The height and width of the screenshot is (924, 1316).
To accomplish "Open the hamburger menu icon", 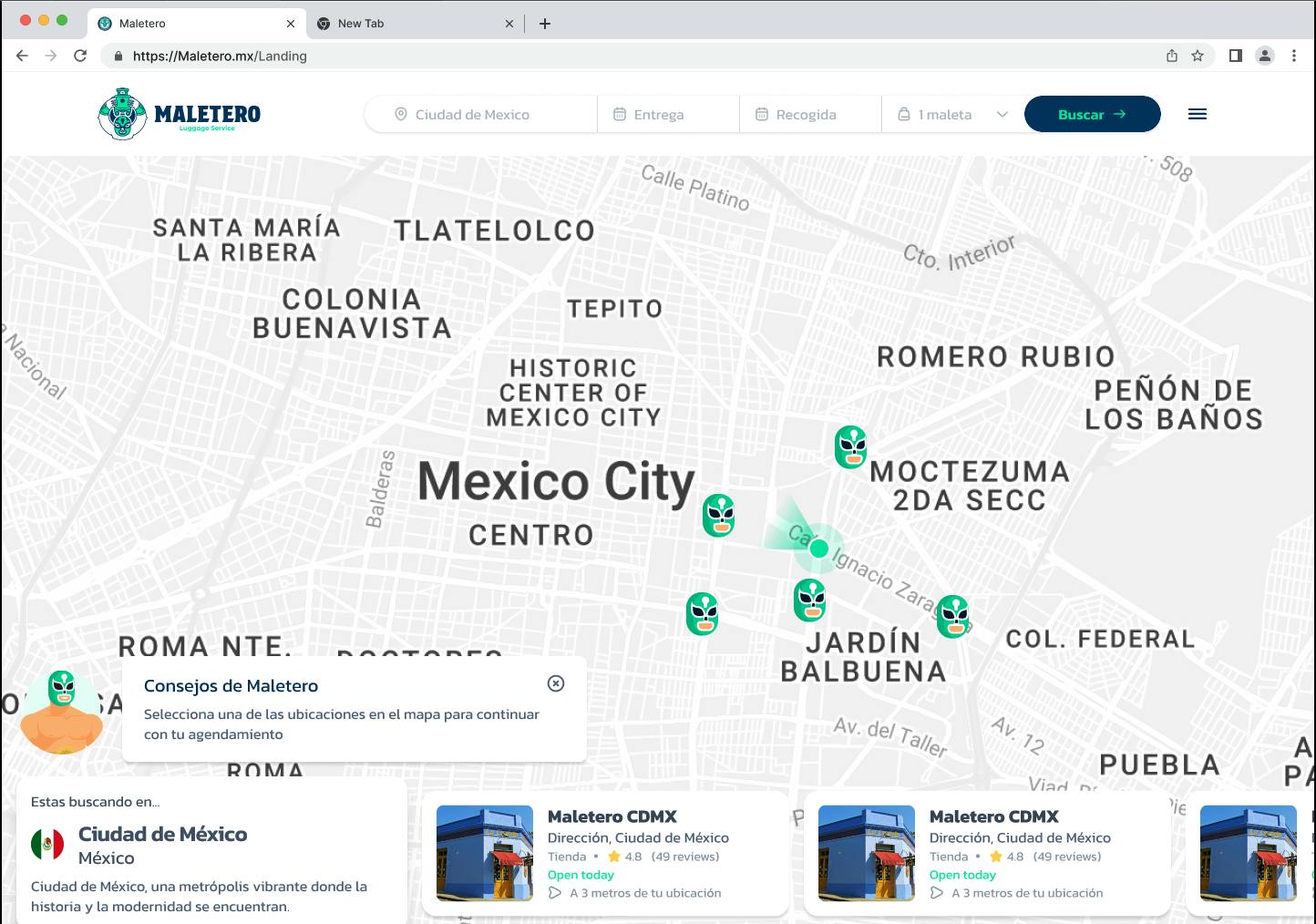I will pos(1198,114).
